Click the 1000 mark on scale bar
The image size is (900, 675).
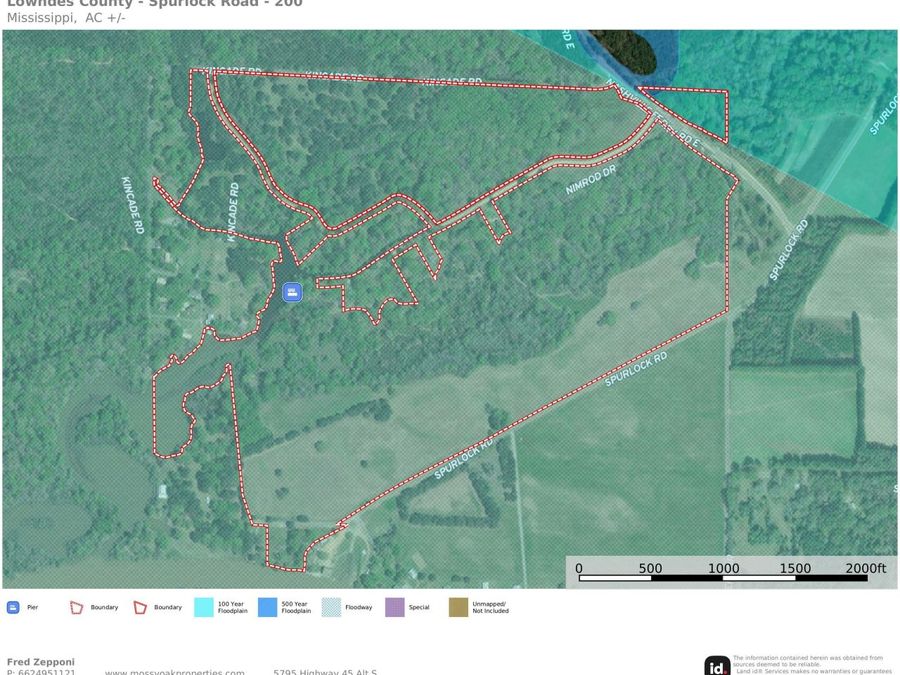pos(723,568)
